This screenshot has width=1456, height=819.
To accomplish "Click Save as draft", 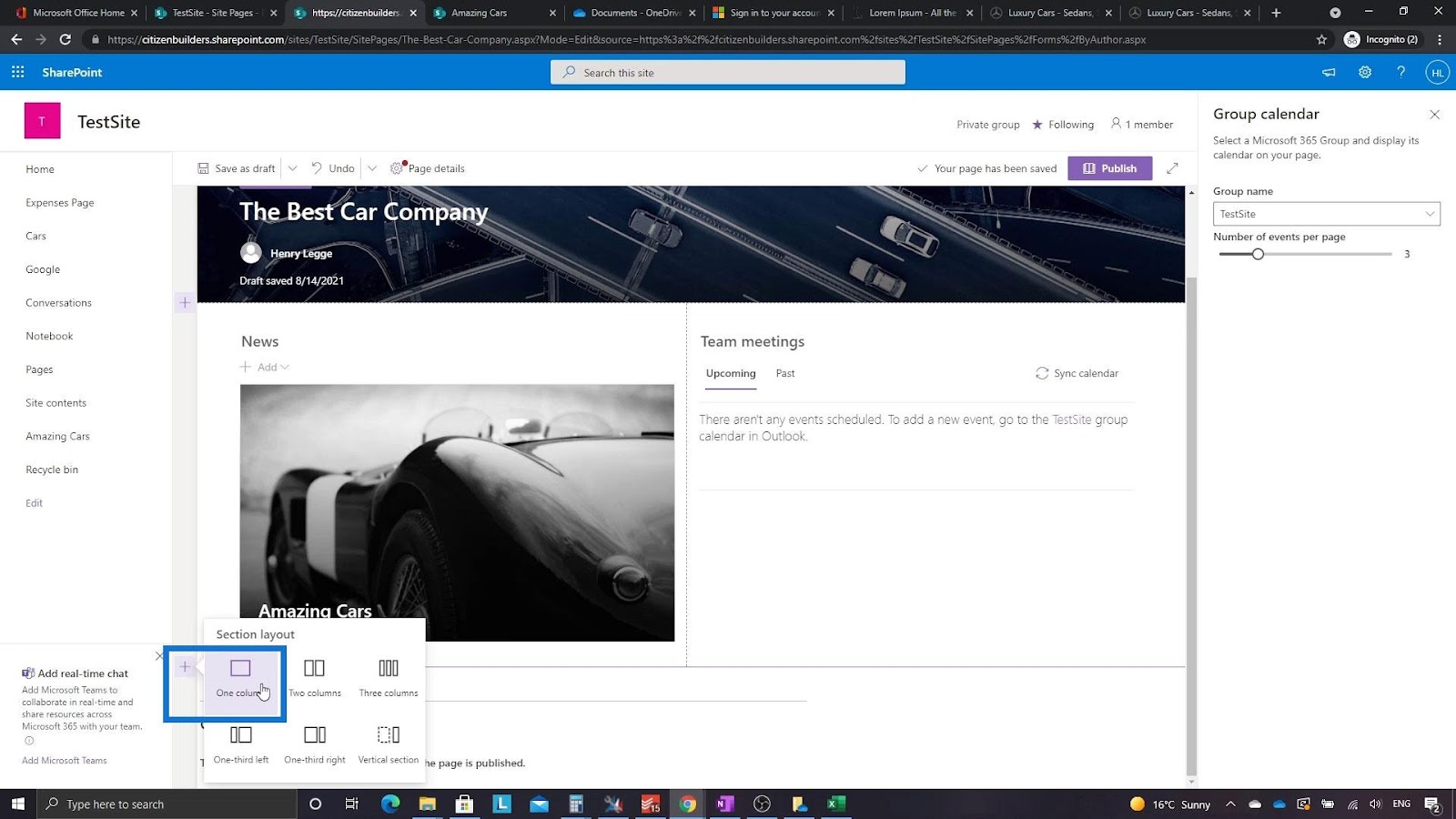I will (237, 168).
